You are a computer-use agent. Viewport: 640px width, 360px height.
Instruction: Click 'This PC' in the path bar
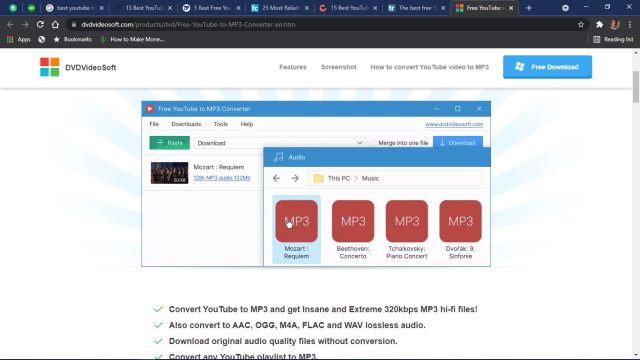(x=339, y=178)
